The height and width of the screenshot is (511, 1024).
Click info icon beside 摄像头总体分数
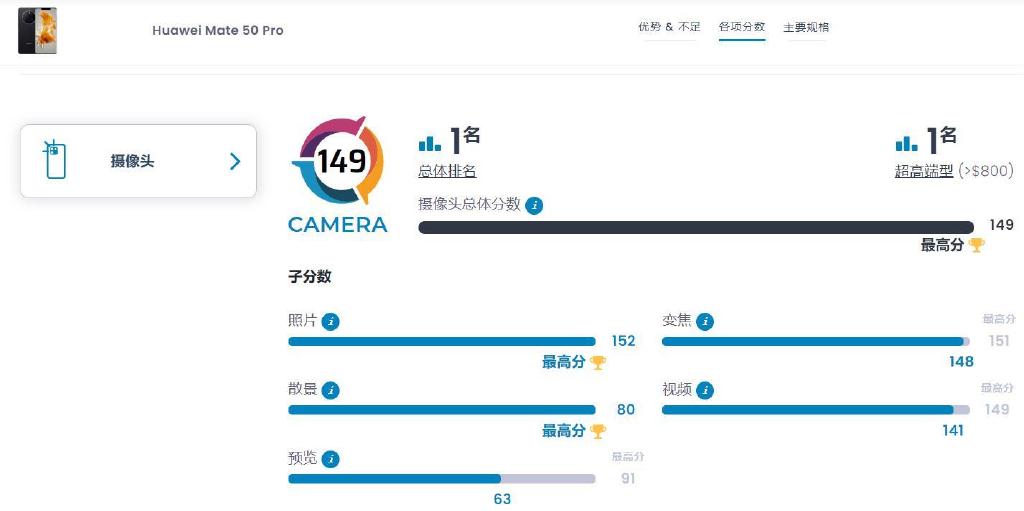coord(534,205)
